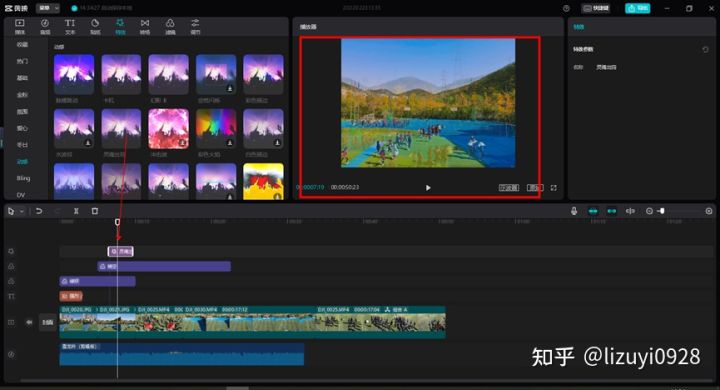The image size is (720, 390).
Task: Split the clip at the playhead
Action: [76, 211]
